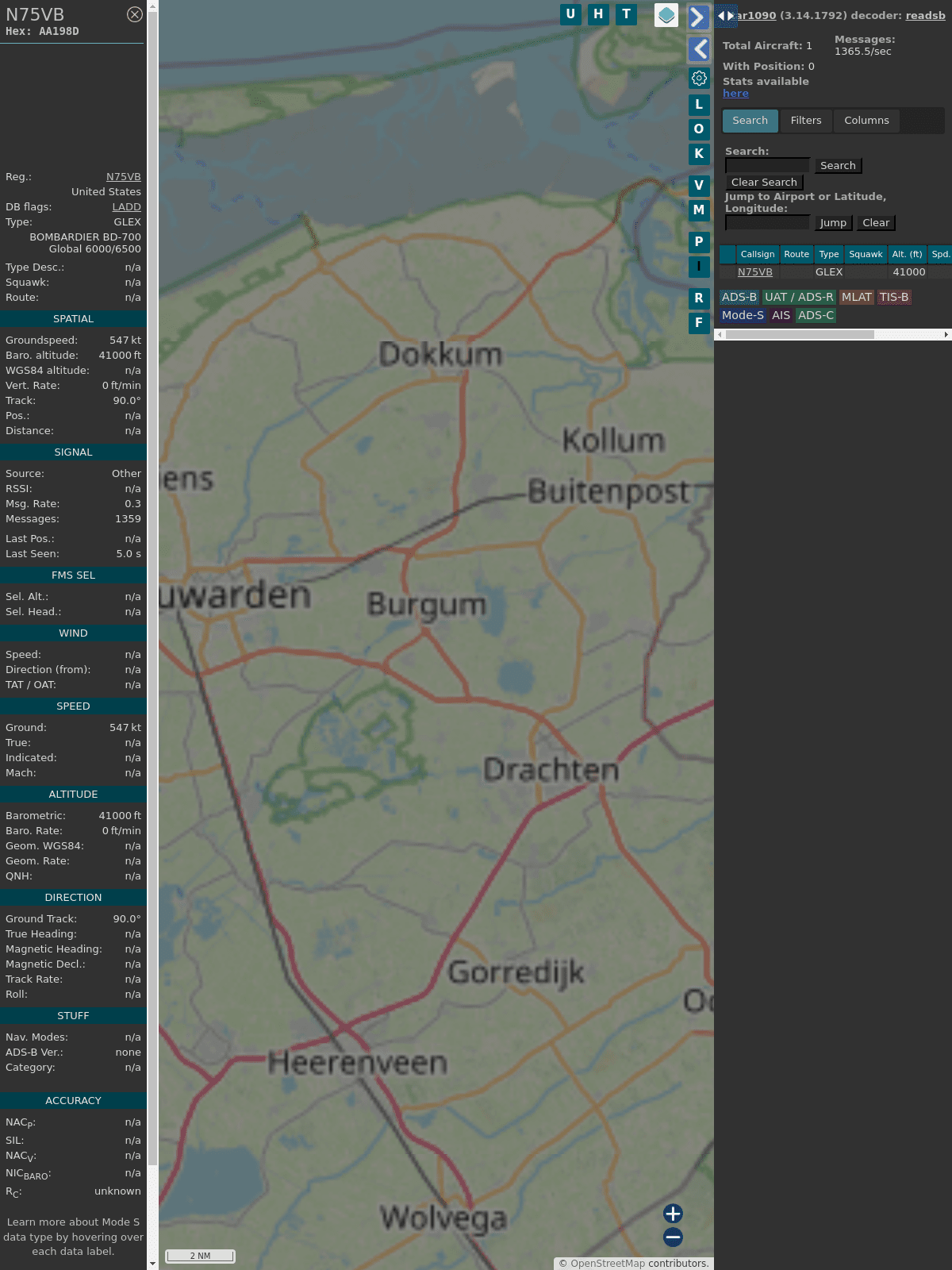Toggle the K map button

(699, 154)
